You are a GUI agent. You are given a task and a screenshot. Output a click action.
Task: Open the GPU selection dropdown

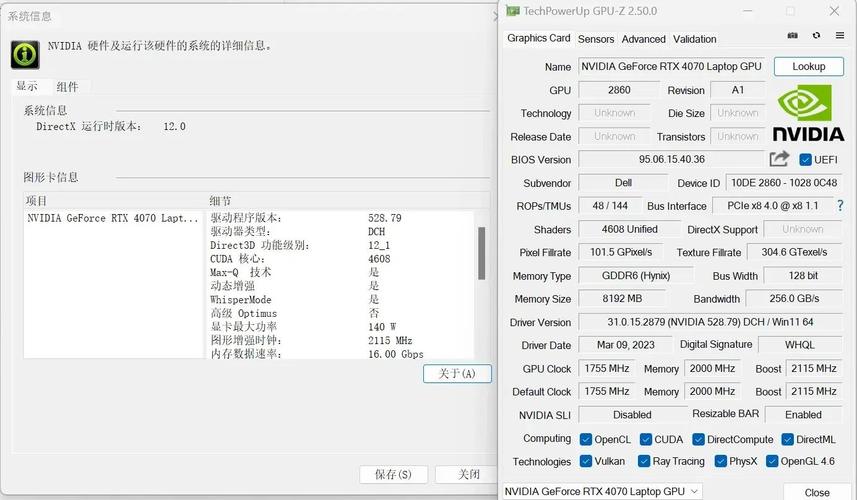click(x=602, y=491)
